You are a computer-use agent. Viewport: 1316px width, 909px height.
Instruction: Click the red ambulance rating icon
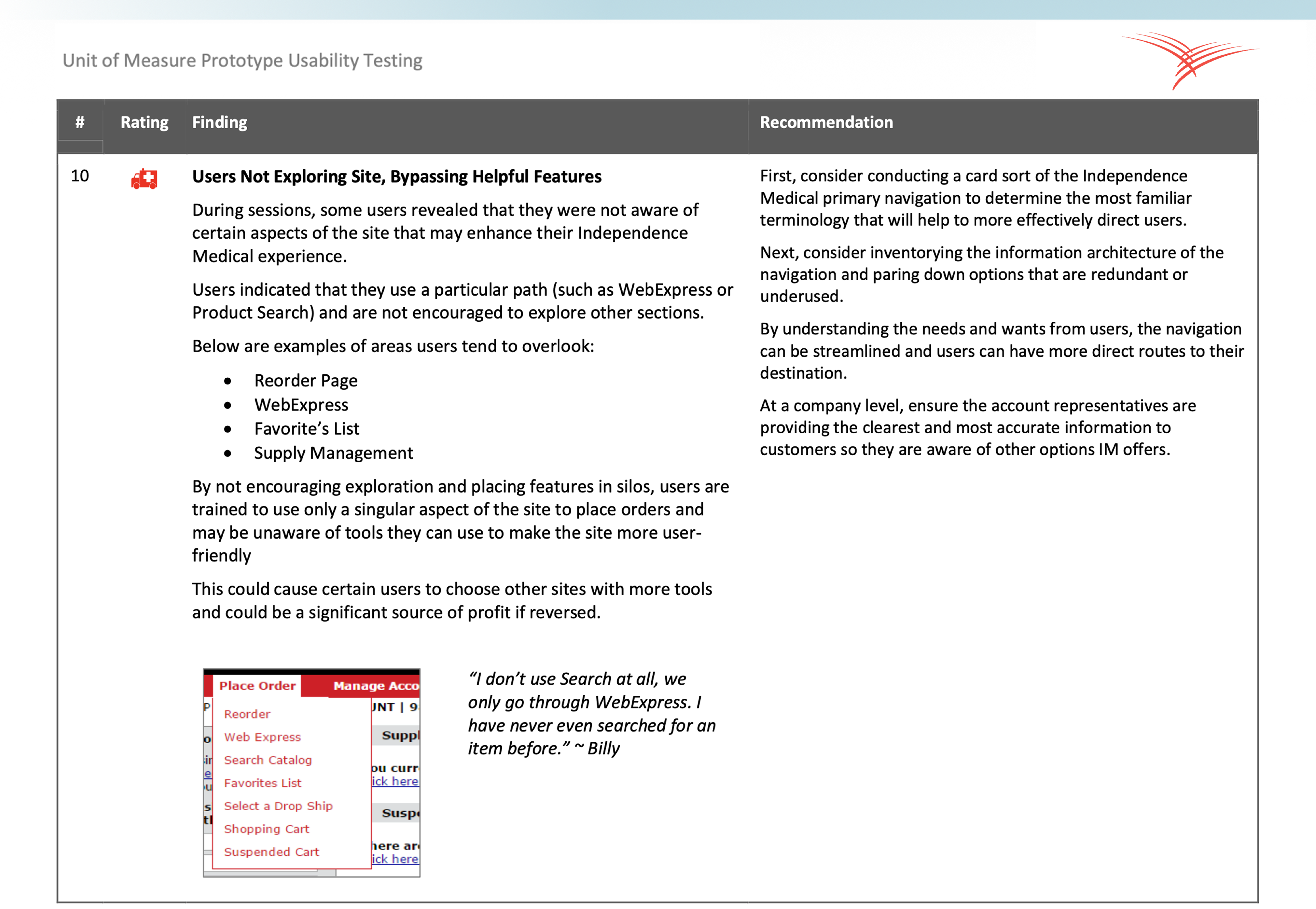(144, 179)
